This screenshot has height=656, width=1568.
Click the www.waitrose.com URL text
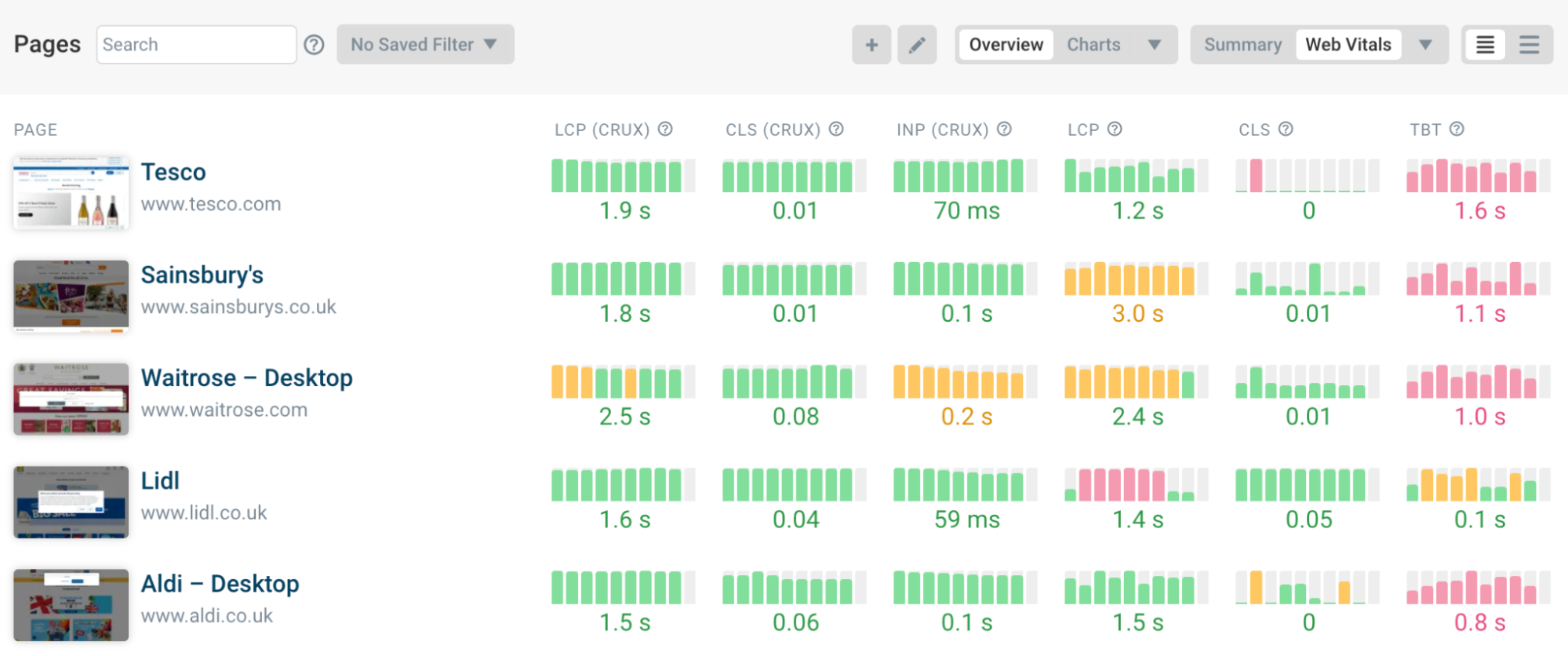click(x=224, y=410)
